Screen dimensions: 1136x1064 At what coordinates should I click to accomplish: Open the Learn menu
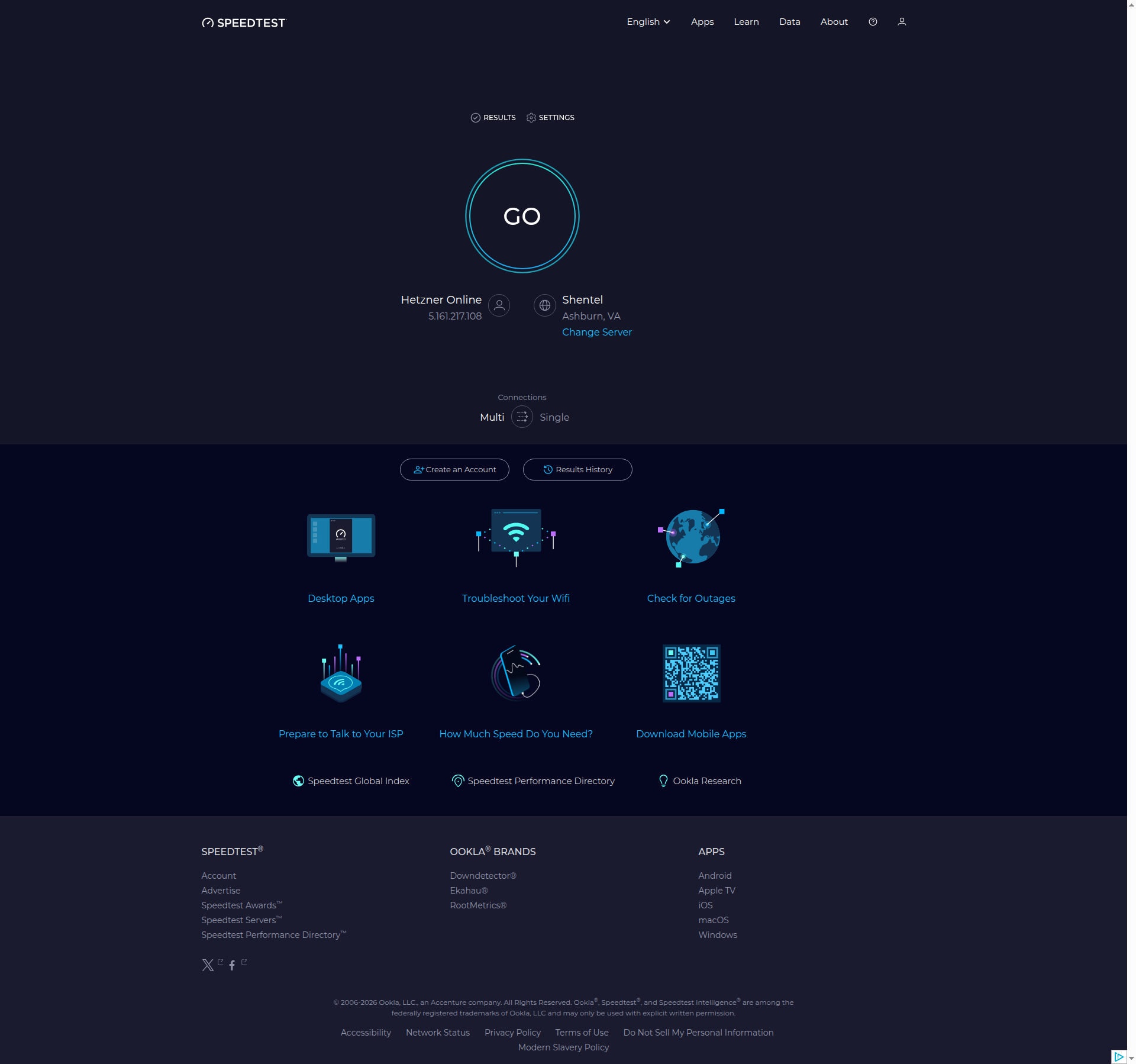746,22
